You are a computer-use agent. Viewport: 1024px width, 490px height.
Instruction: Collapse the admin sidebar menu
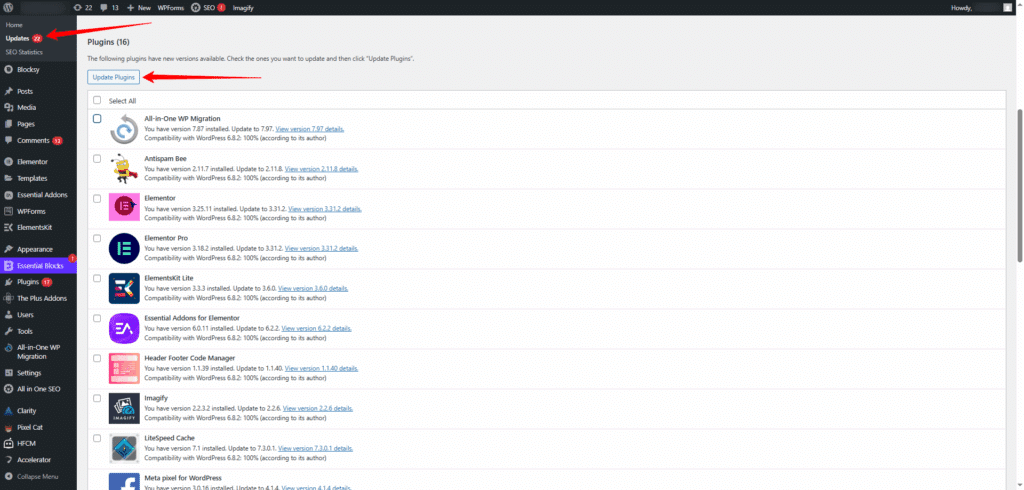pyautogui.click(x=31, y=476)
